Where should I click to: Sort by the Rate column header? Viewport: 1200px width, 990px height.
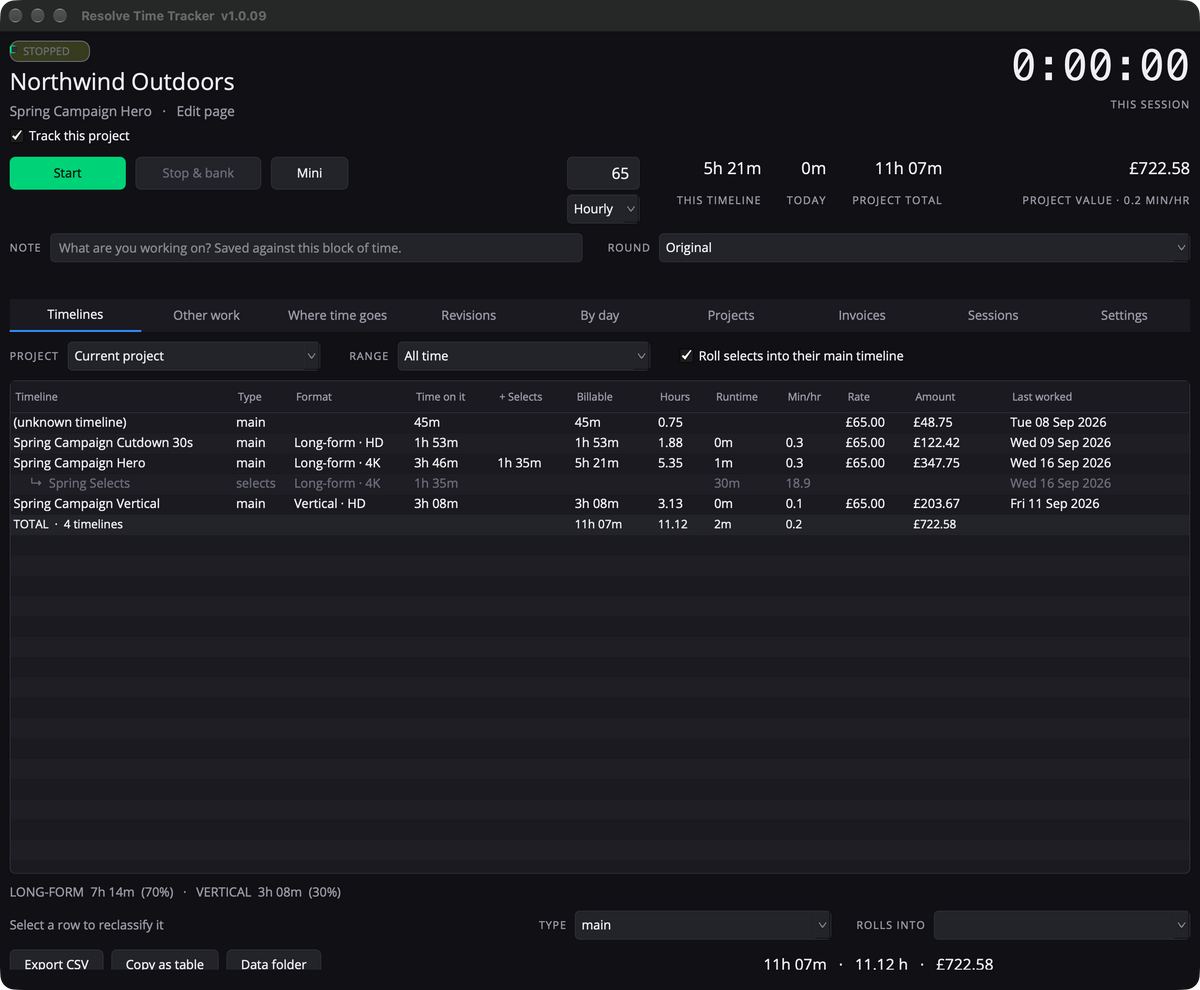[876, 397]
